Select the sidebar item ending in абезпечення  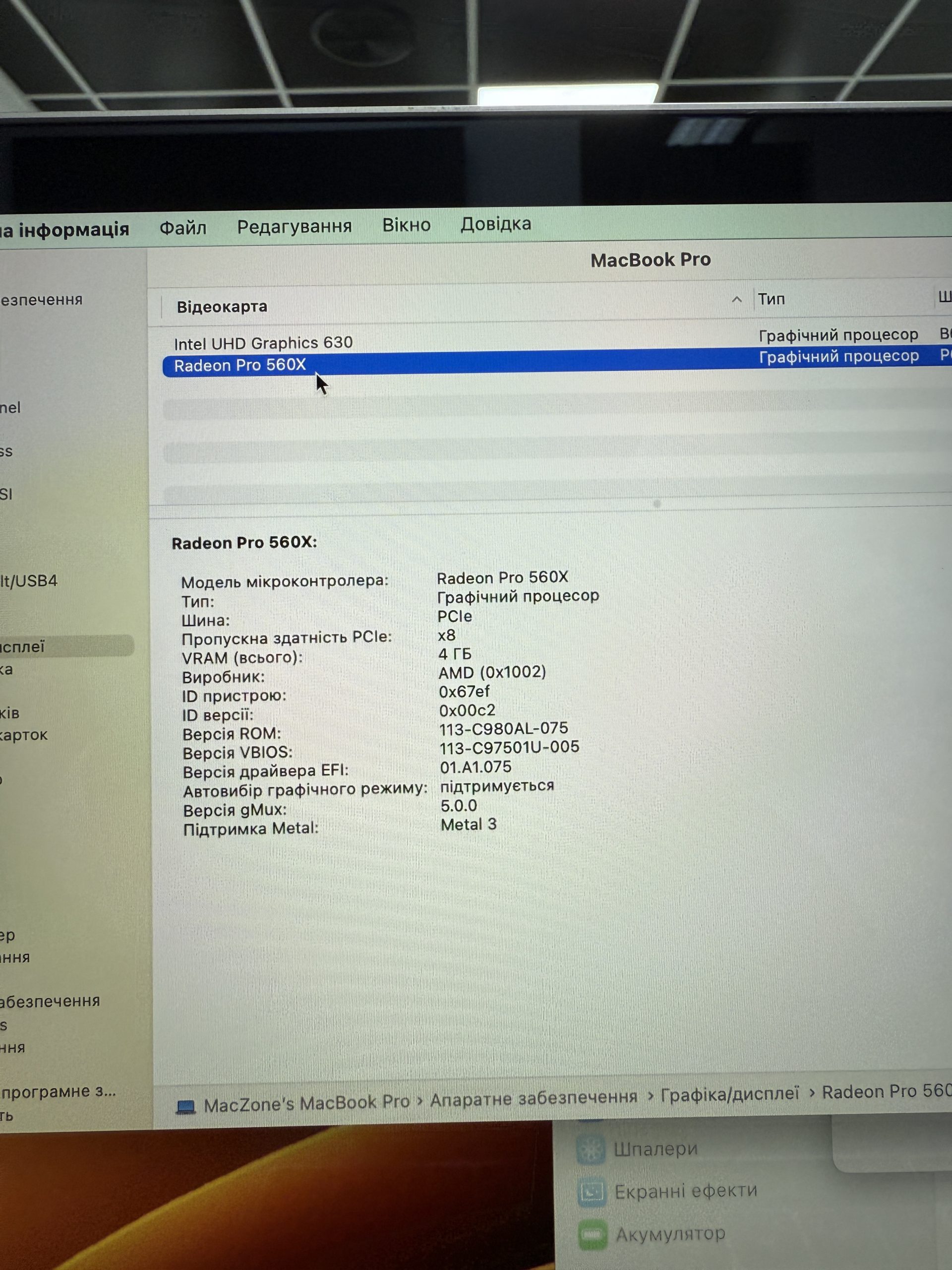coord(50,1001)
